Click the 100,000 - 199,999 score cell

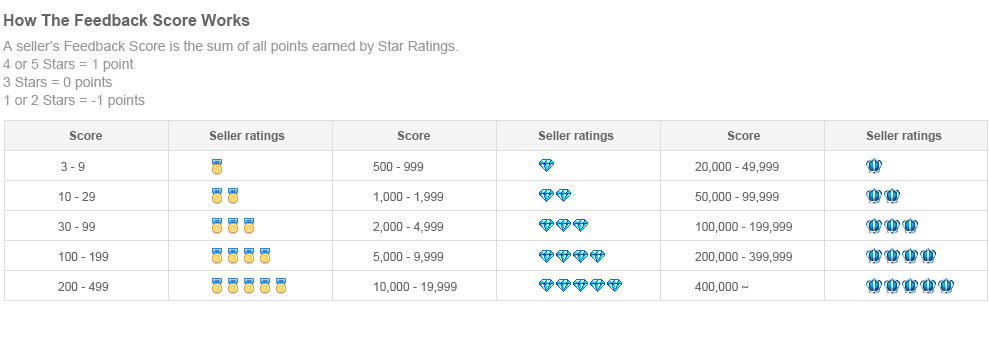[744, 227]
